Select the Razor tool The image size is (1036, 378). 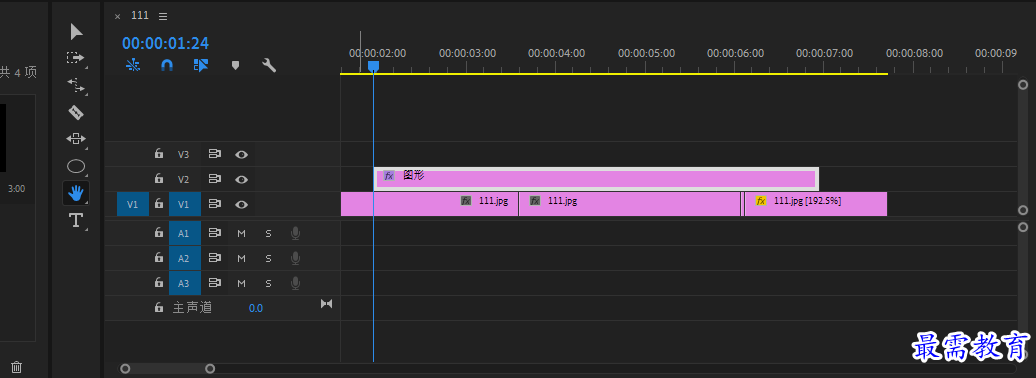[x=76, y=112]
